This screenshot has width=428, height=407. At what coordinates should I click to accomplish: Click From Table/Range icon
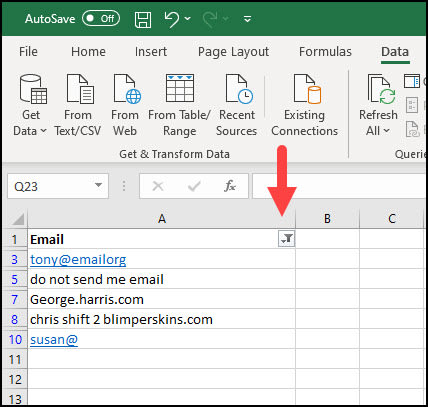click(180, 88)
